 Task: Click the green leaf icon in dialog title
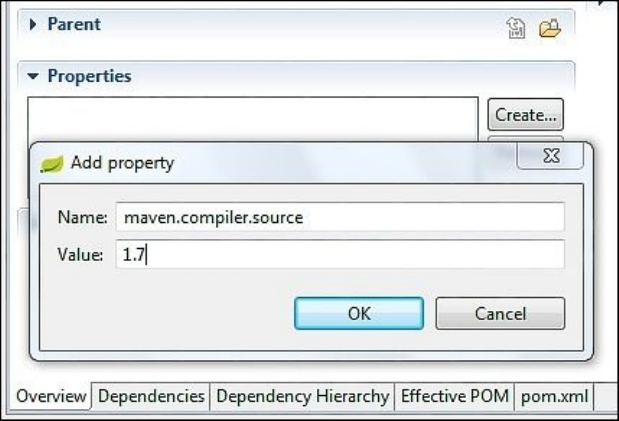(x=51, y=163)
